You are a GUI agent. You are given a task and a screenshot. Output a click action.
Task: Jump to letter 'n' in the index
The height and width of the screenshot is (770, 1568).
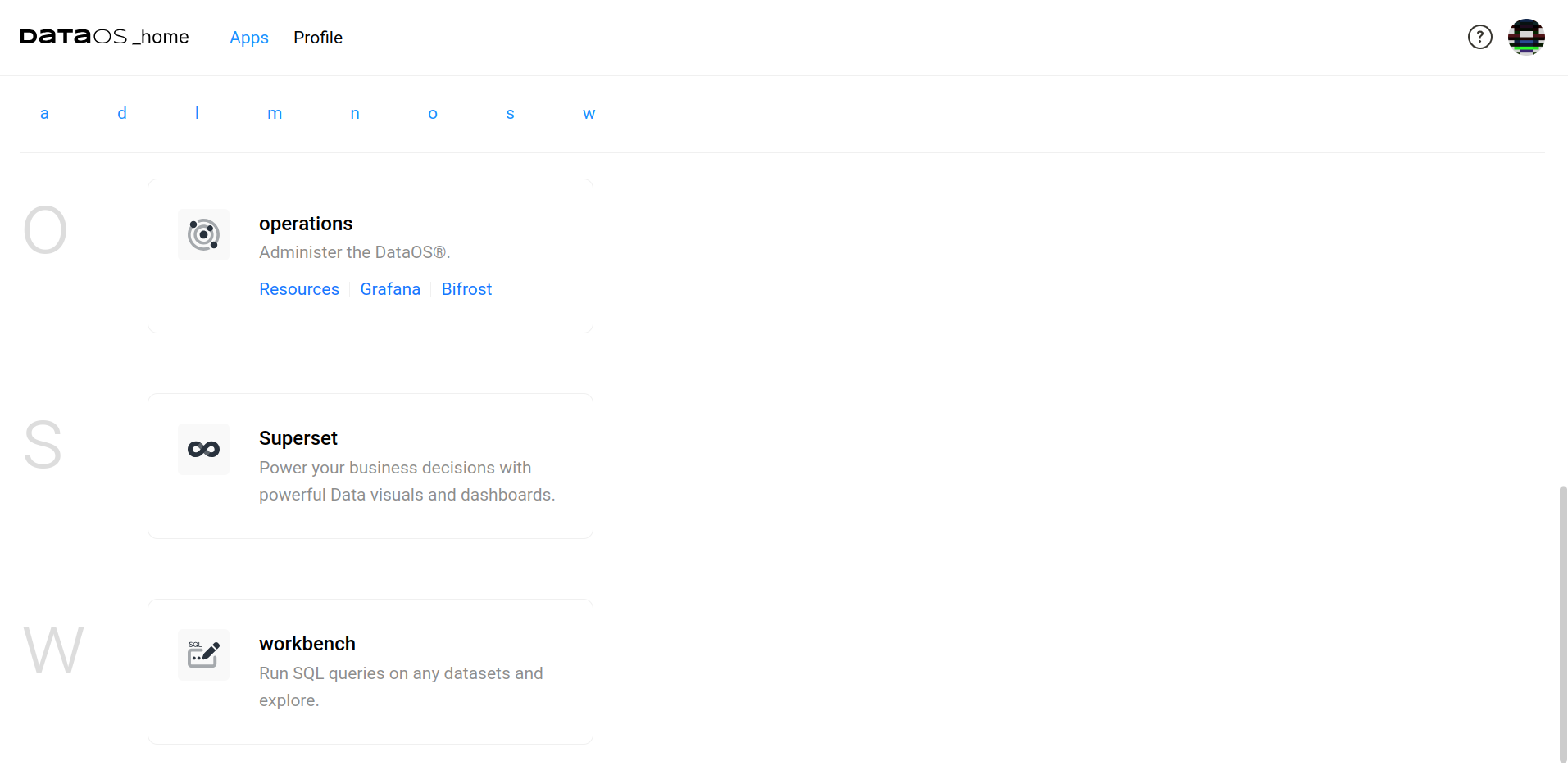click(x=355, y=114)
